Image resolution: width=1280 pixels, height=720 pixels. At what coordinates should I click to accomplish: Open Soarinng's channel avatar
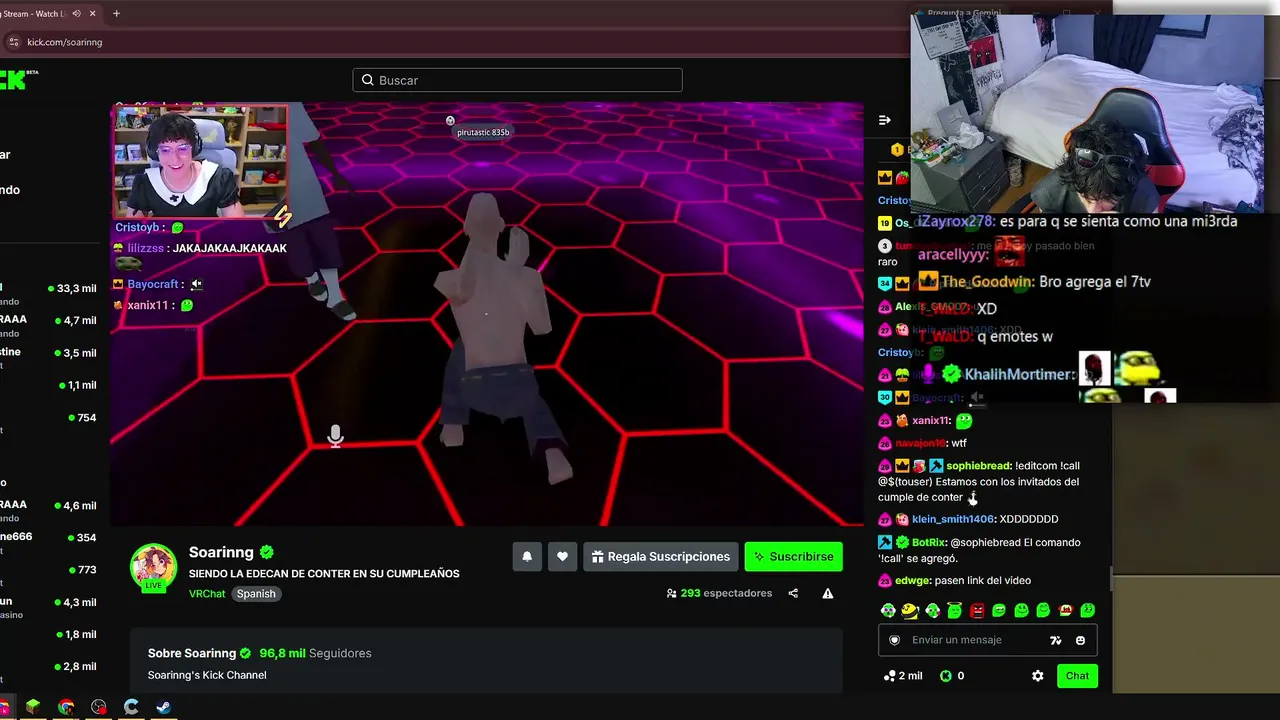coord(153,567)
